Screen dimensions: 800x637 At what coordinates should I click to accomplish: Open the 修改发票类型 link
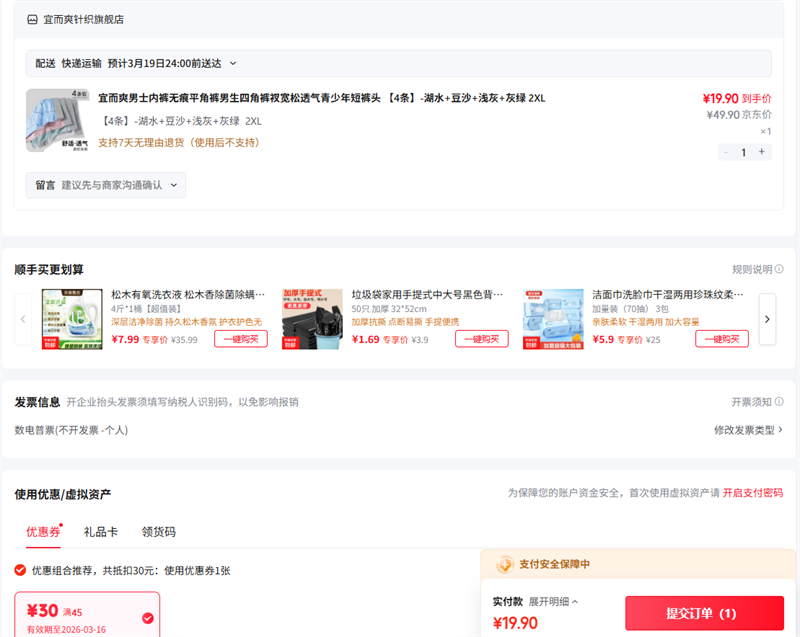[748, 430]
